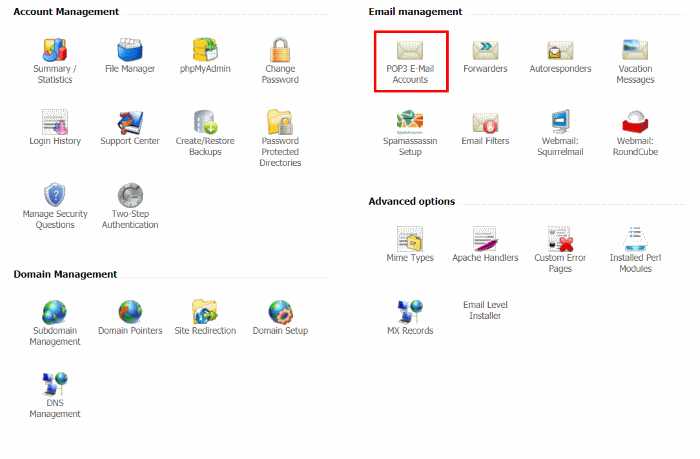Screen dimensions: 700x459
Task: Open Spamassassin Setup
Action: pos(410,122)
